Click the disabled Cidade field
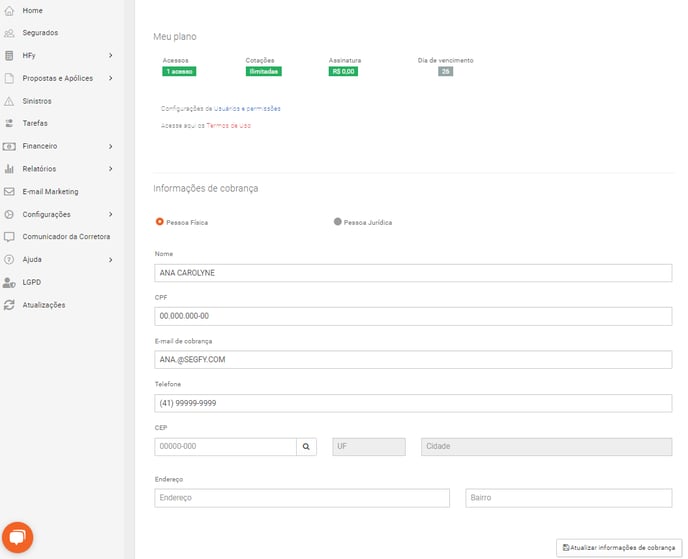The height and width of the screenshot is (559, 688). (546, 447)
